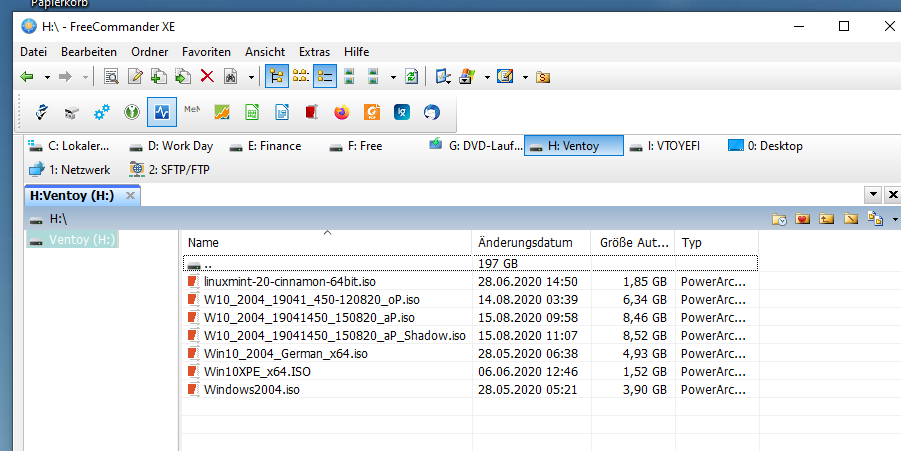Screen dimensions: 901x451
Task: Switch to drive G: DVD-Lauf
Action: (x=476, y=146)
